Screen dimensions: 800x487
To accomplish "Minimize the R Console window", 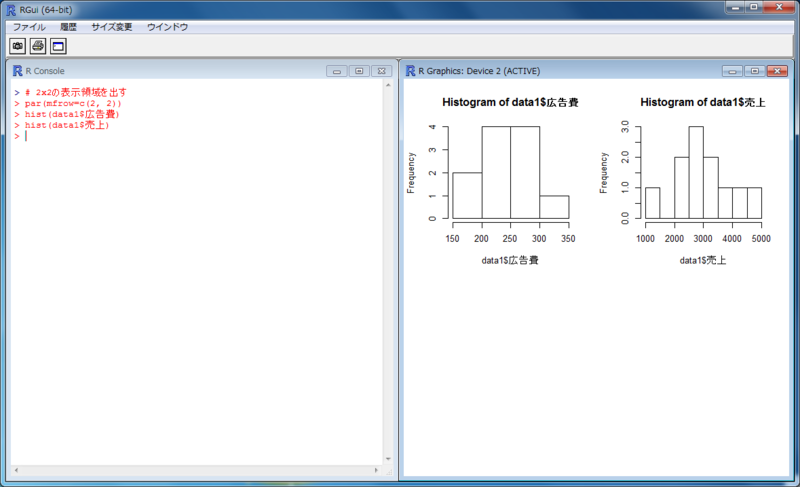I will click(337, 71).
